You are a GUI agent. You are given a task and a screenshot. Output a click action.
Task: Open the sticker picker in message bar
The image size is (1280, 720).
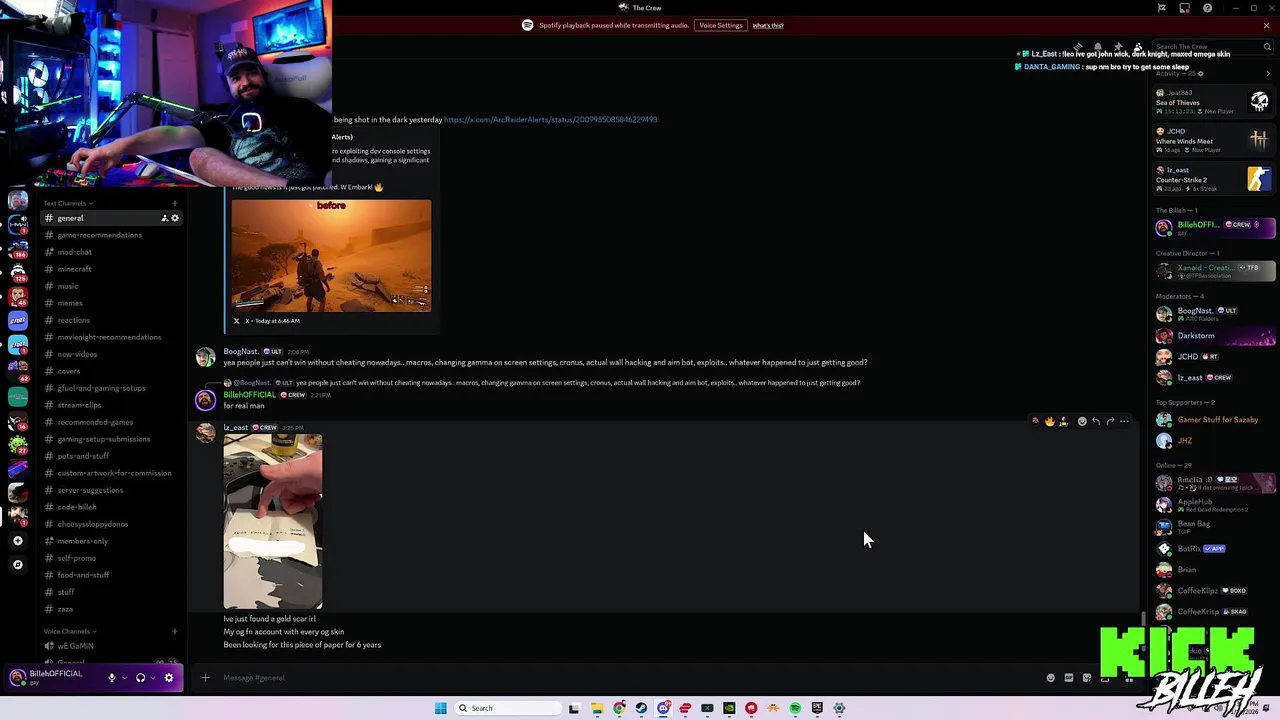coord(1087,678)
